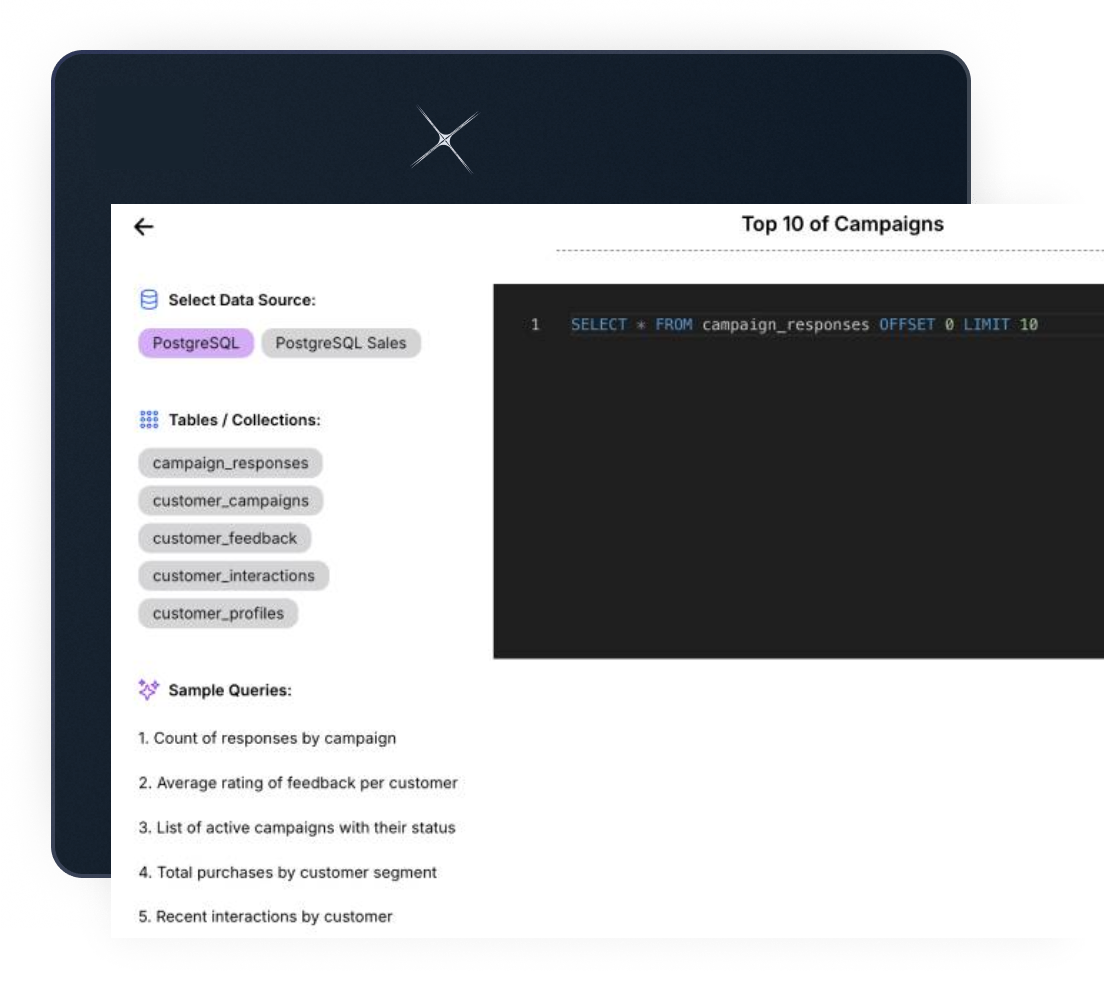The image size is (1104, 982).
Task: Open sample query Average rating of feedback per customer
Action: [298, 783]
